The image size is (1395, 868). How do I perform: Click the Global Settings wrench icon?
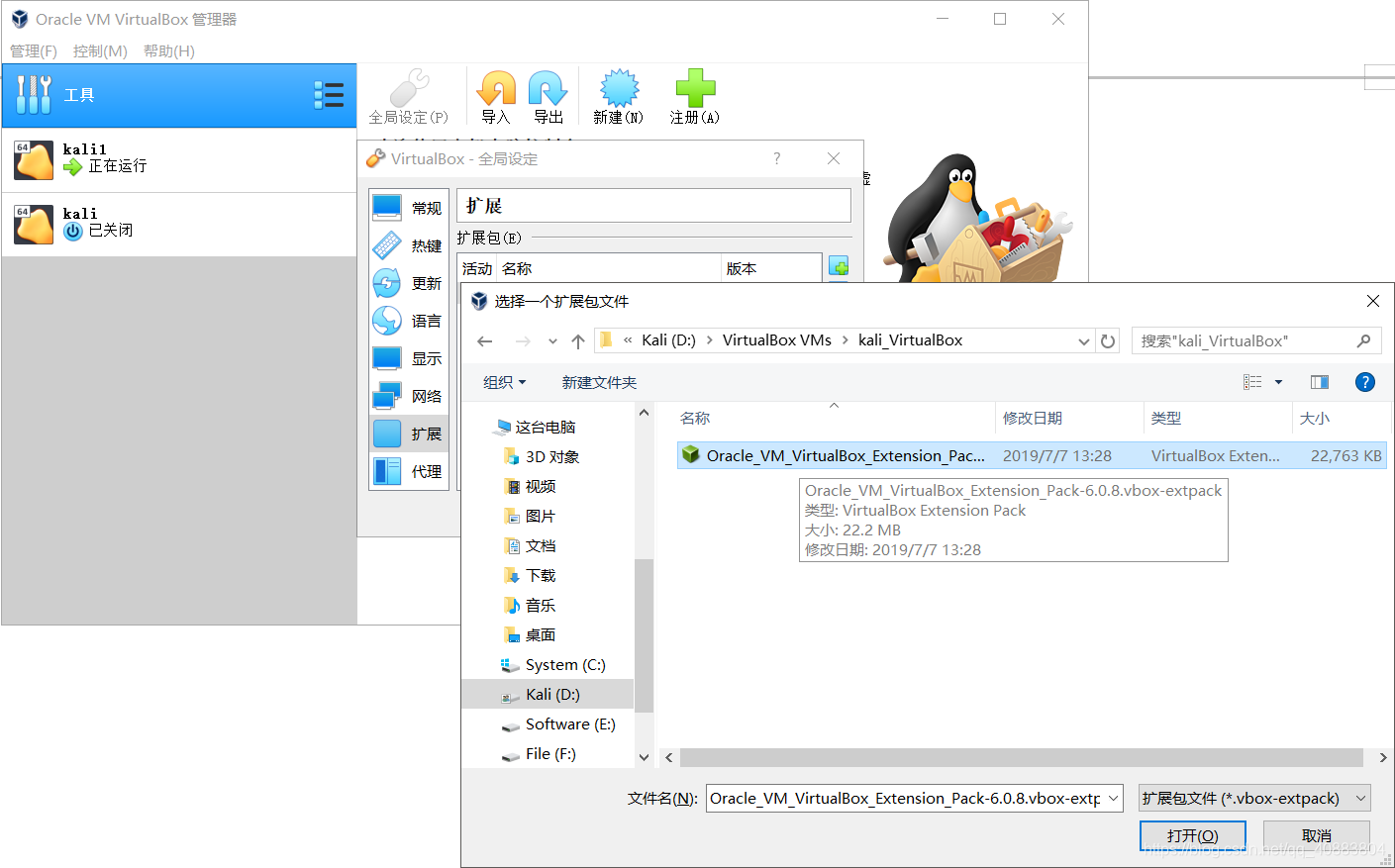[409, 88]
